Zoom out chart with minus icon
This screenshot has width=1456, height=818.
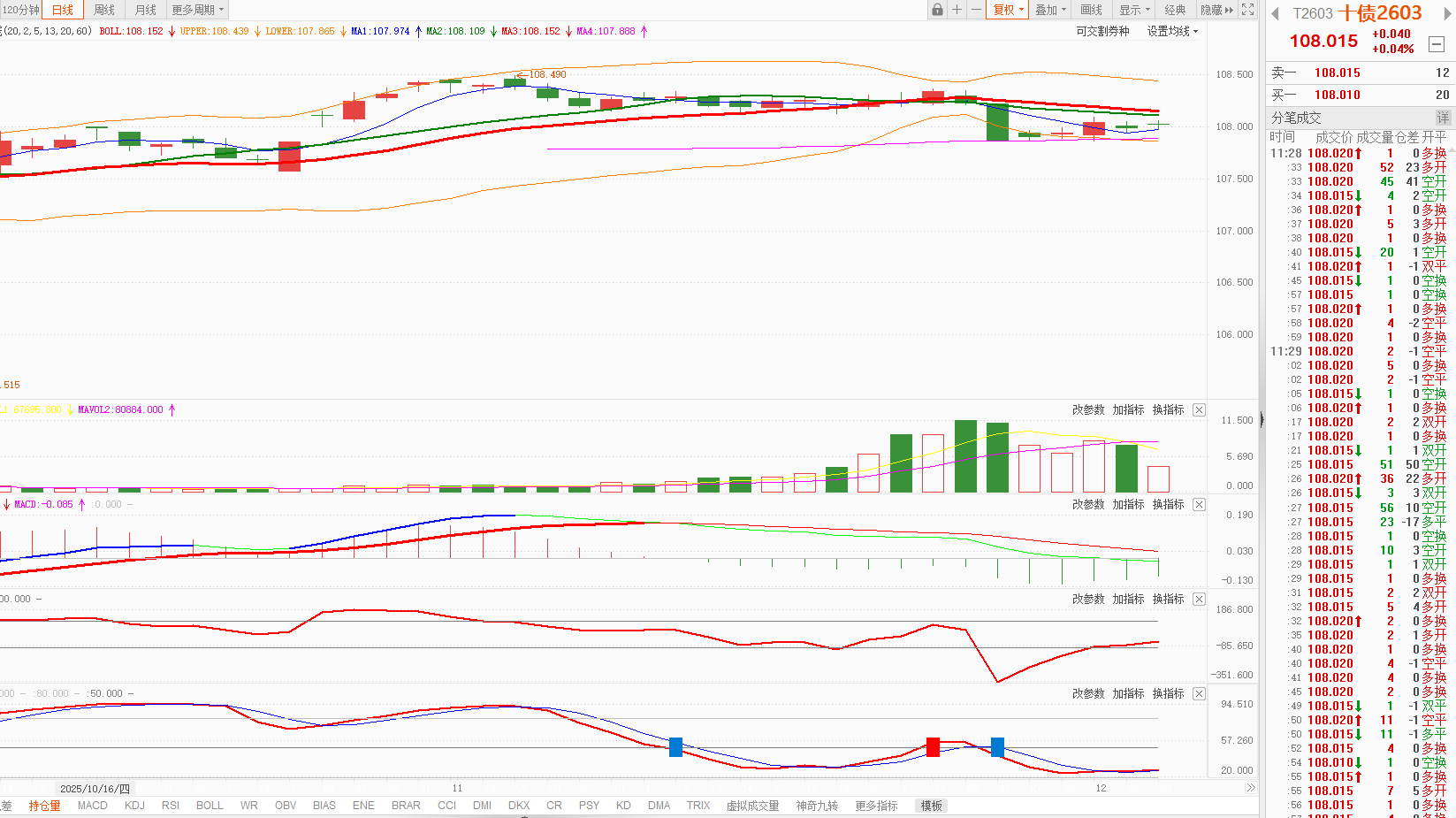(976, 10)
